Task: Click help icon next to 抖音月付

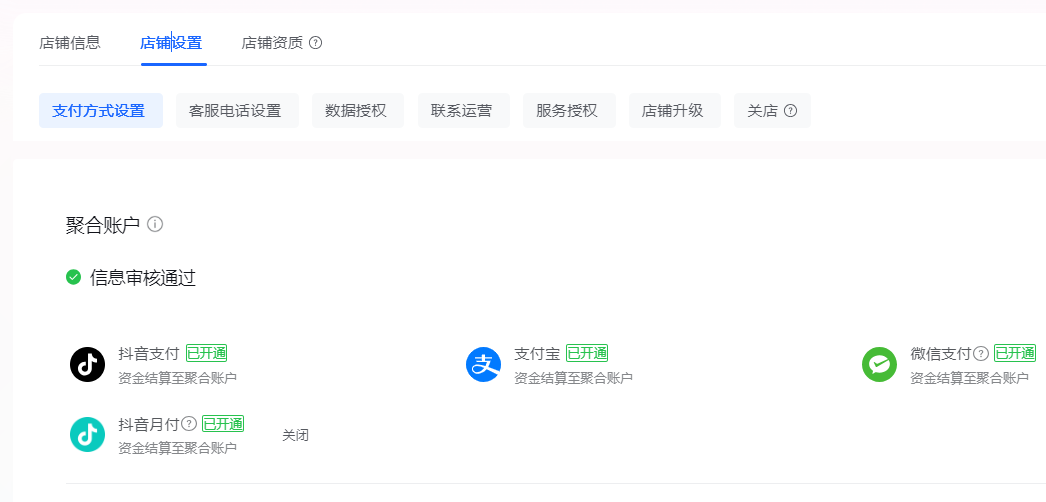Action: click(189, 423)
